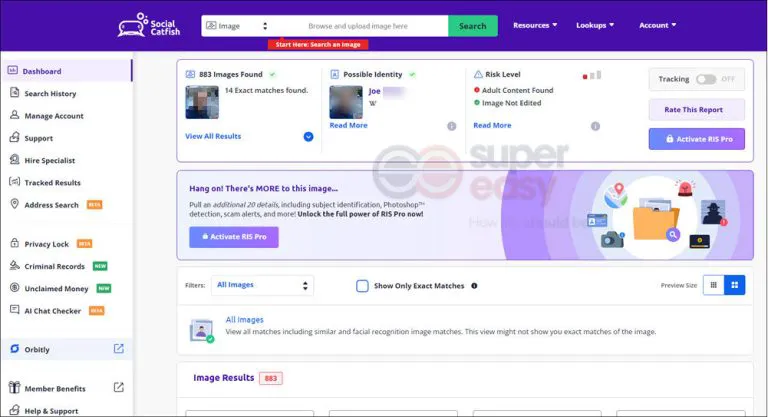
Task: Click the View All Results link
Action: (213, 136)
